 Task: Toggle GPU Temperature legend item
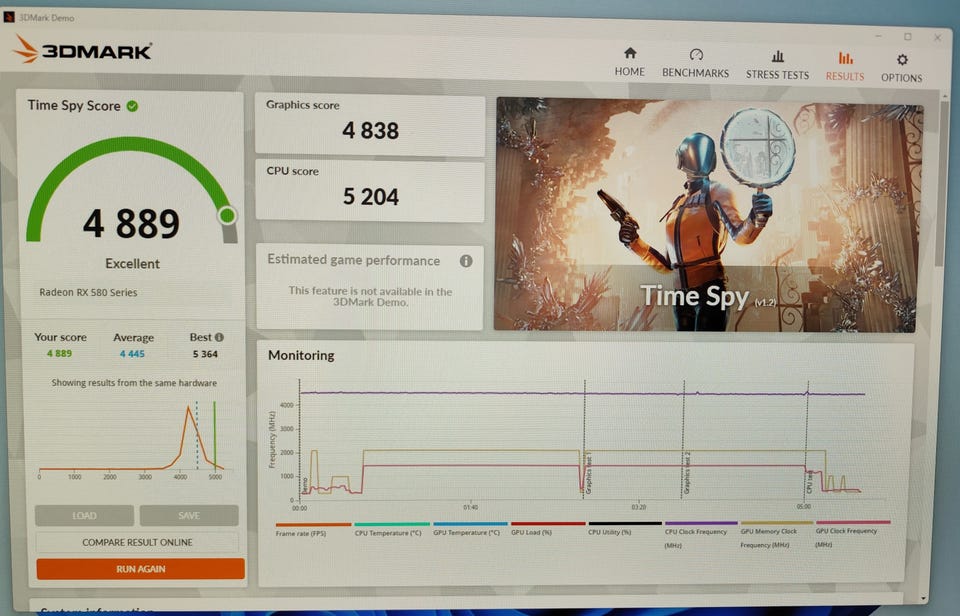click(x=470, y=530)
